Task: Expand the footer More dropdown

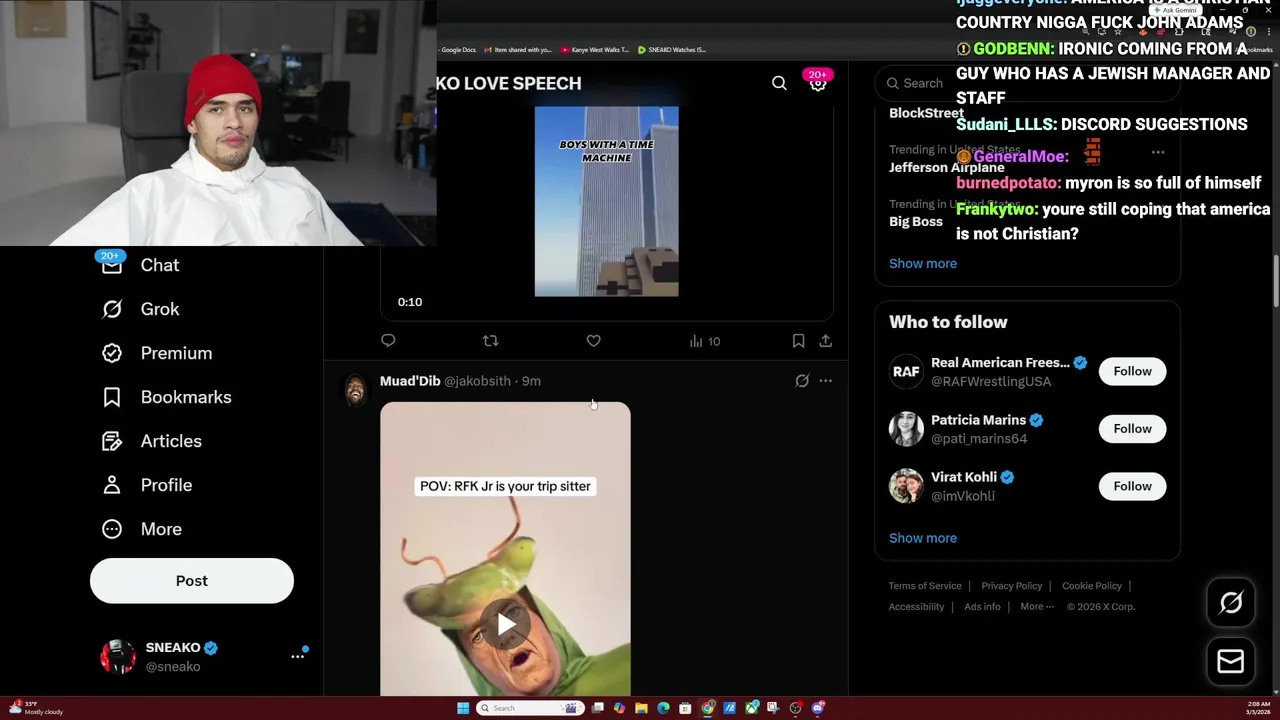Action: pyautogui.click(x=1037, y=607)
